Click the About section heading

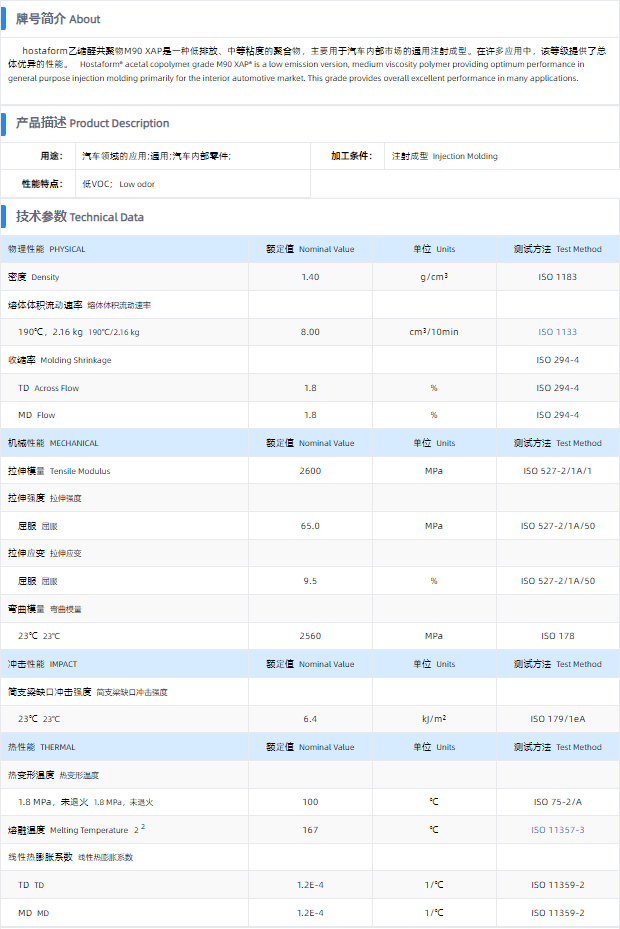click(x=57, y=19)
